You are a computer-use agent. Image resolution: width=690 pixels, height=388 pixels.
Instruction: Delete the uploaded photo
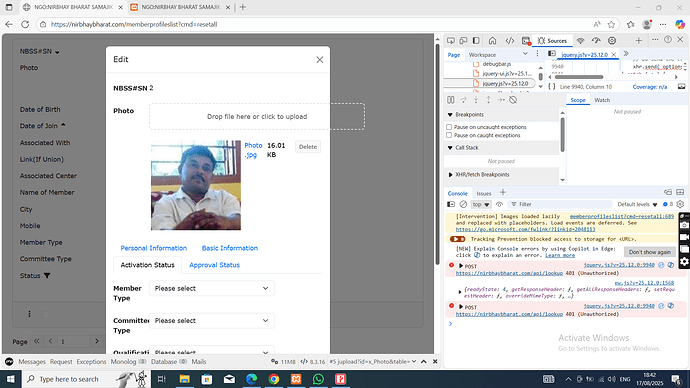pos(308,147)
